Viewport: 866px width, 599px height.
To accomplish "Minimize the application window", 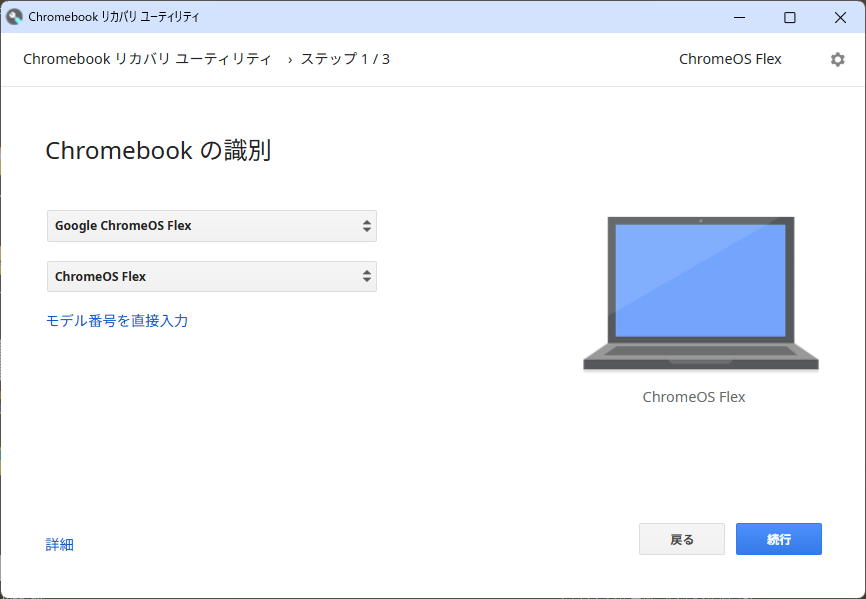I will point(739,17).
